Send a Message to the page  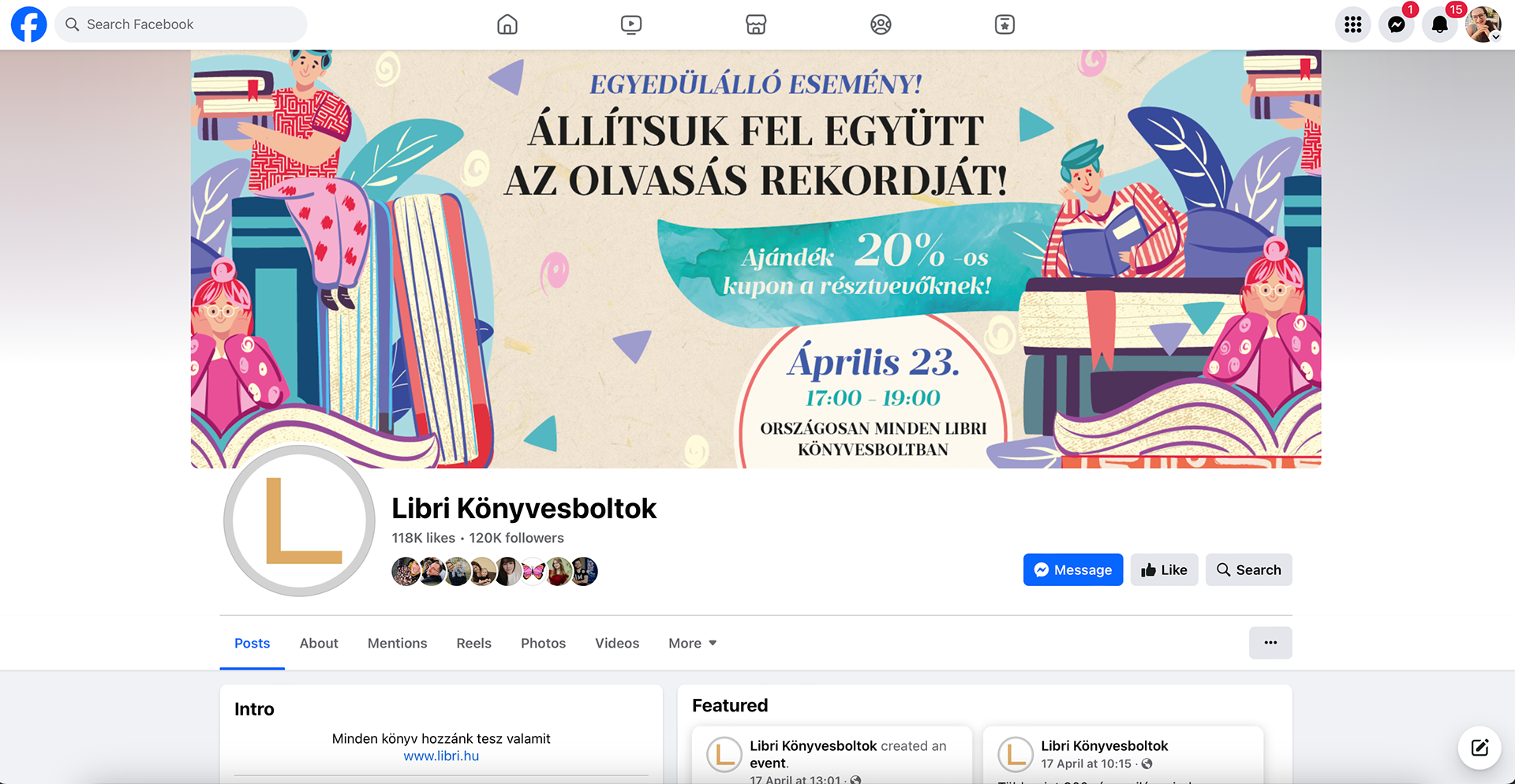(1073, 569)
